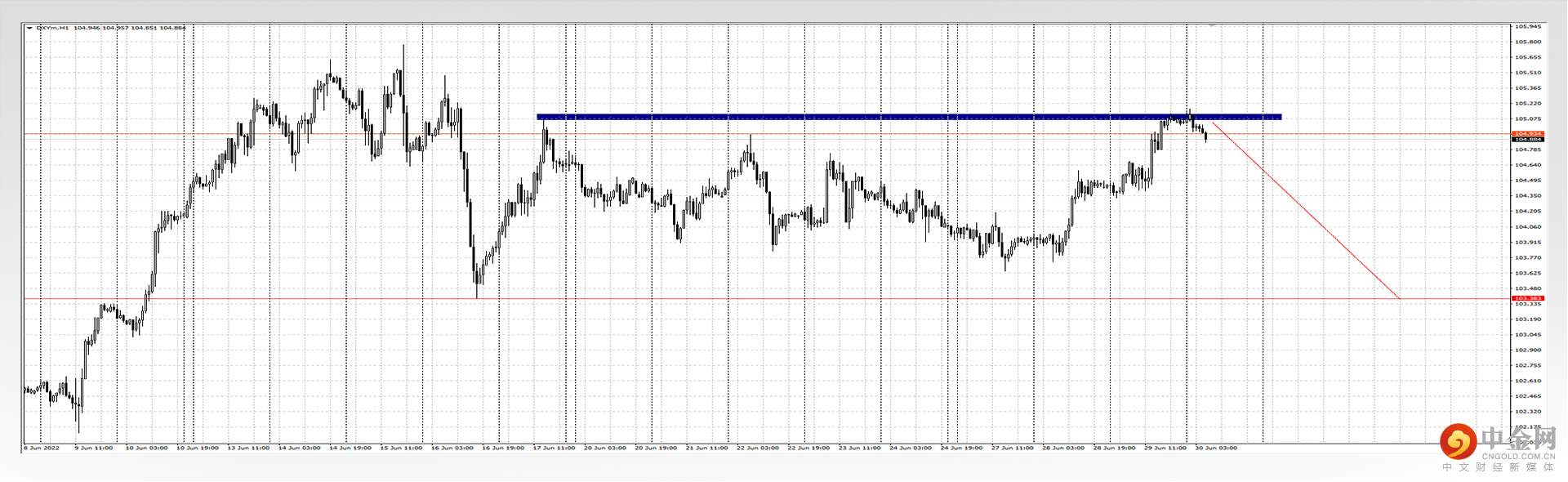Click the 24 Jun 03:00 time axis label
Screen dimensions: 1568x482
(x=911, y=448)
